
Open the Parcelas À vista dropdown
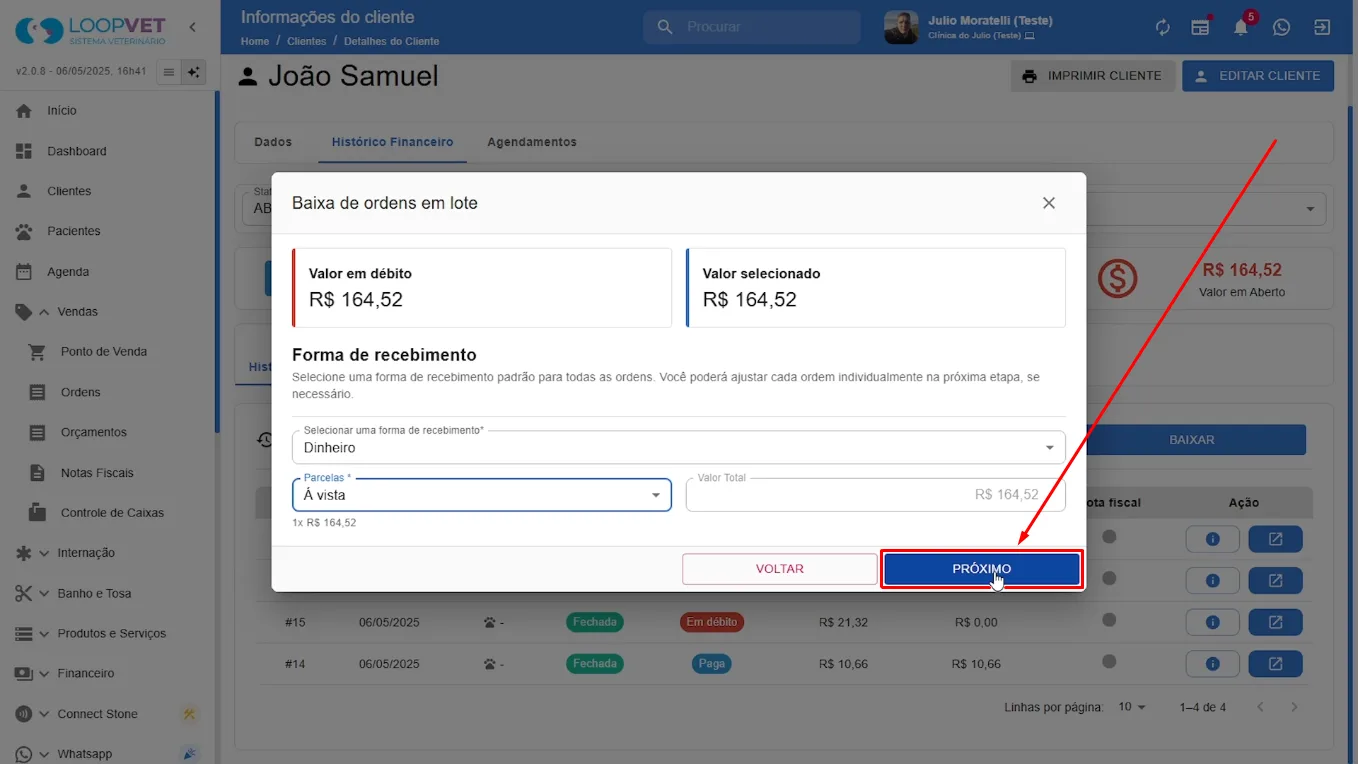(482, 494)
